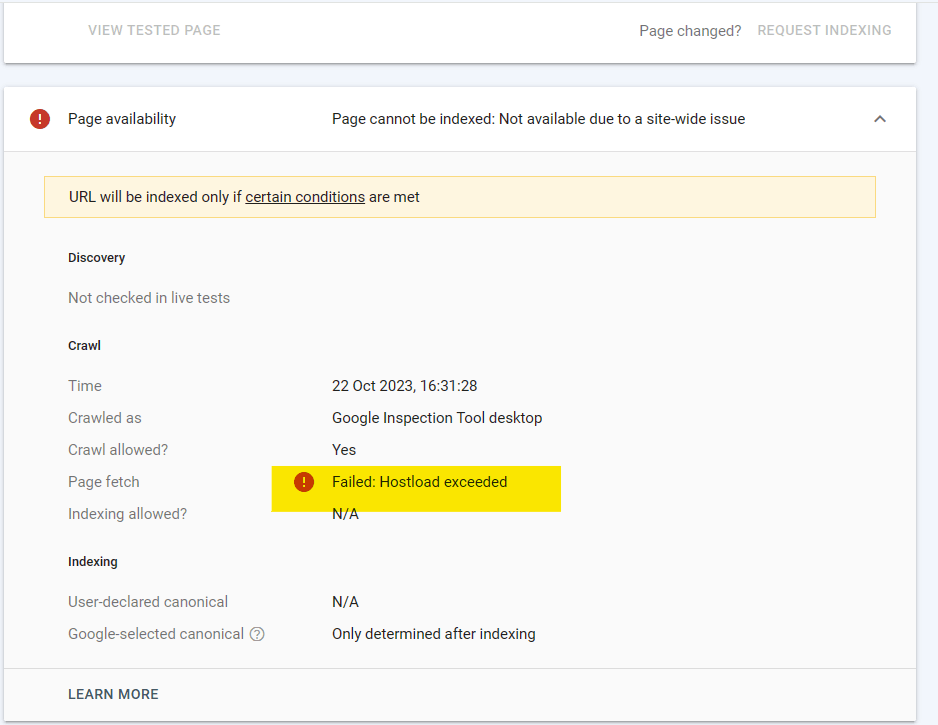
Task: Click "Google Inspection Tool desktop" value
Action: coord(437,418)
